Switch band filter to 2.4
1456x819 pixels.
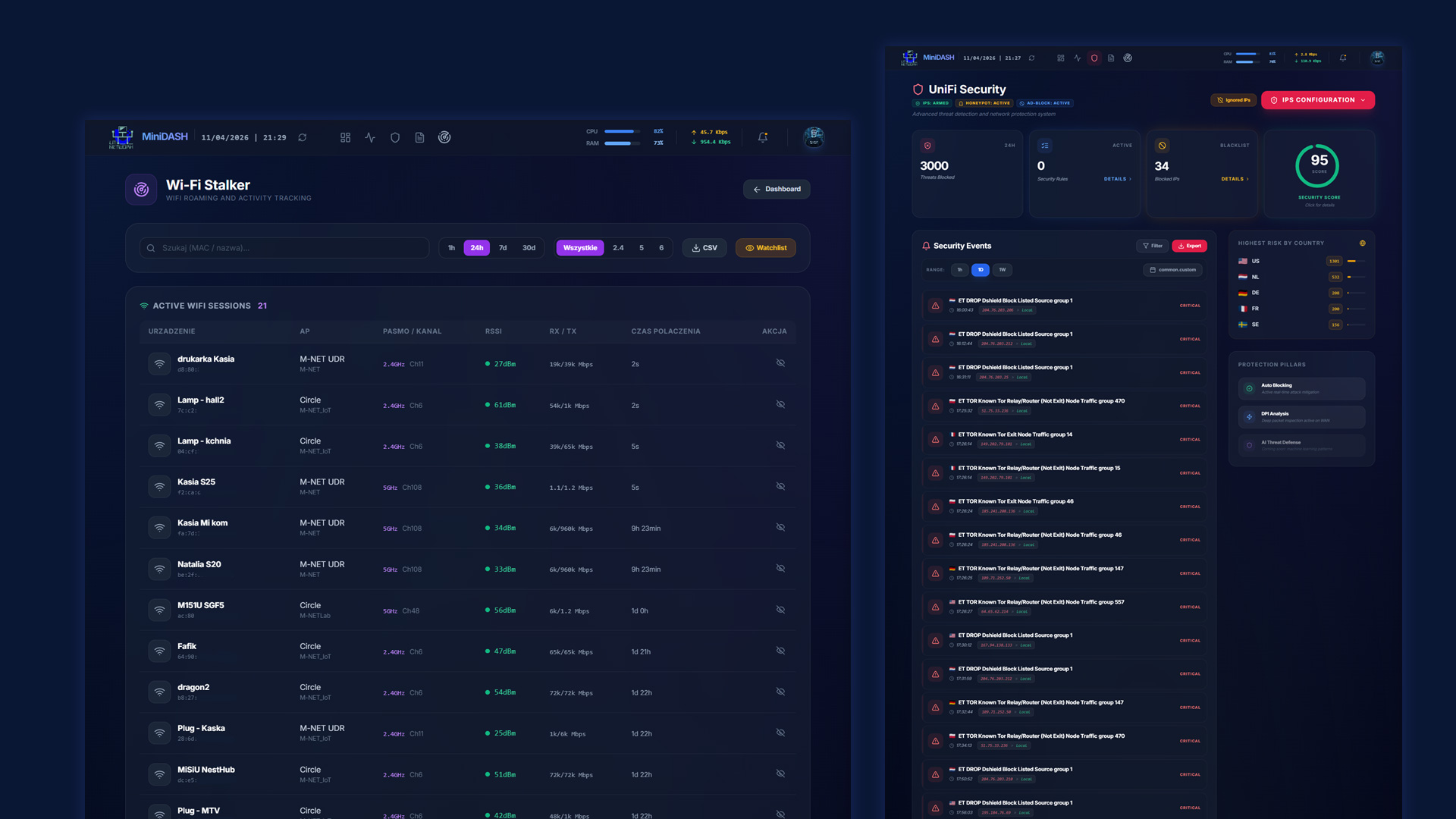coord(618,248)
